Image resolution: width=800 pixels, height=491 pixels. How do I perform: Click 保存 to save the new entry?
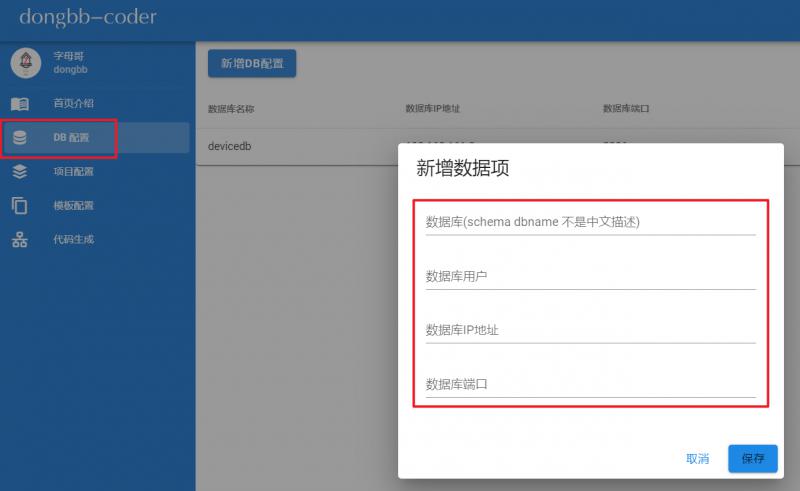[753, 458]
